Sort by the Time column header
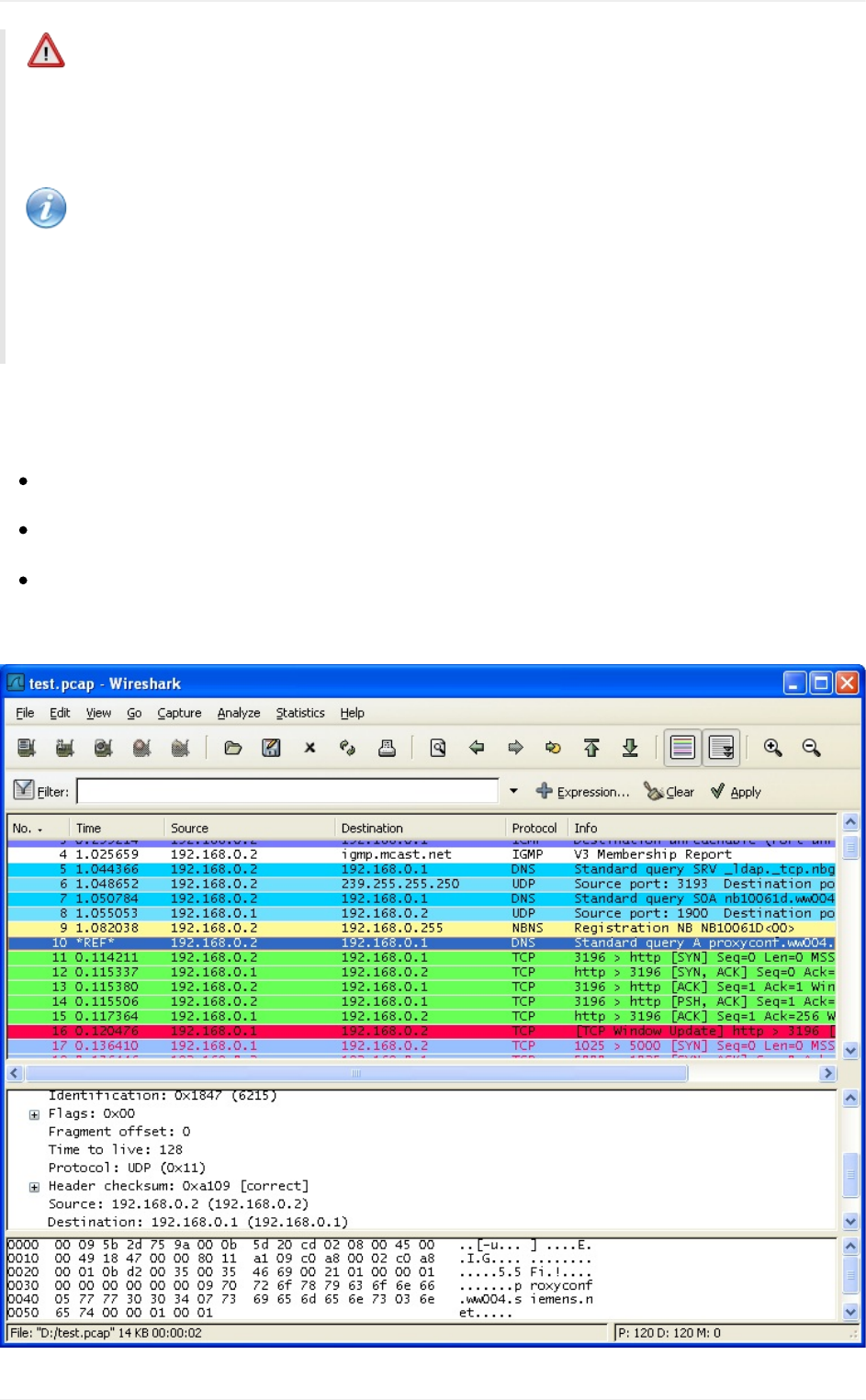This screenshot has width=866, height=1400. [118, 828]
